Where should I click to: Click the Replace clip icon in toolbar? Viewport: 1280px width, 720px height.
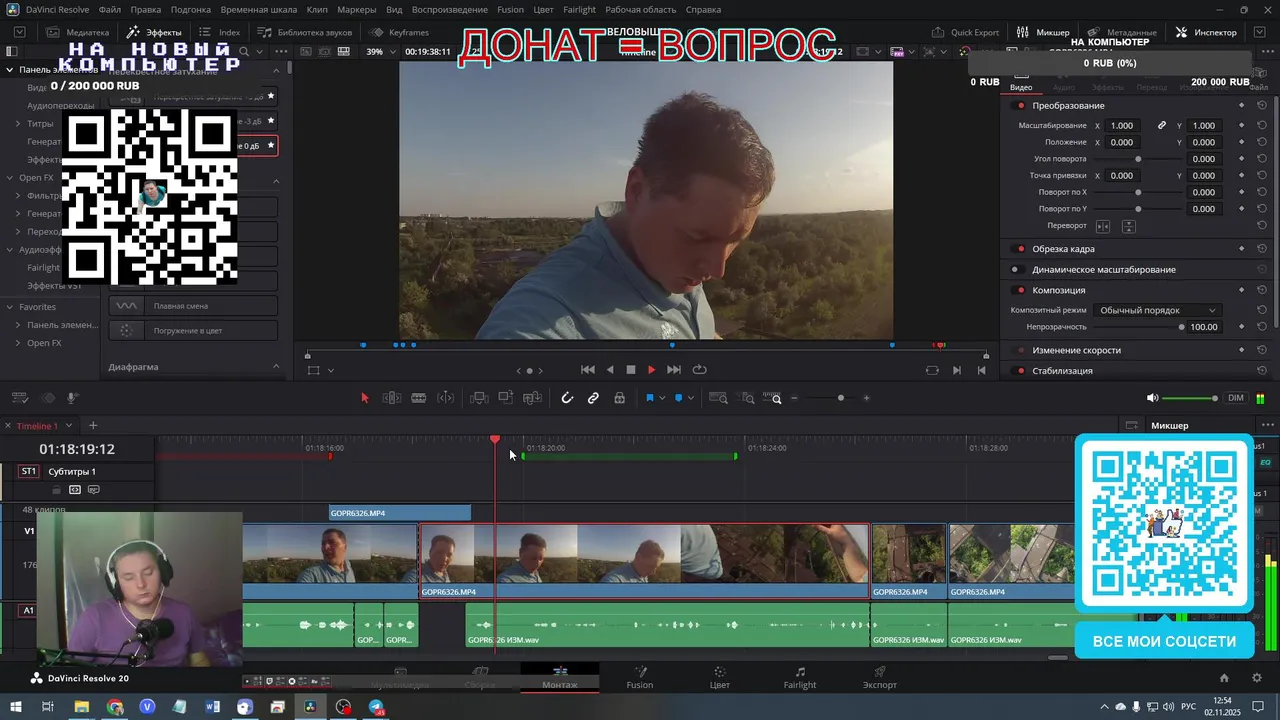coord(533,398)
